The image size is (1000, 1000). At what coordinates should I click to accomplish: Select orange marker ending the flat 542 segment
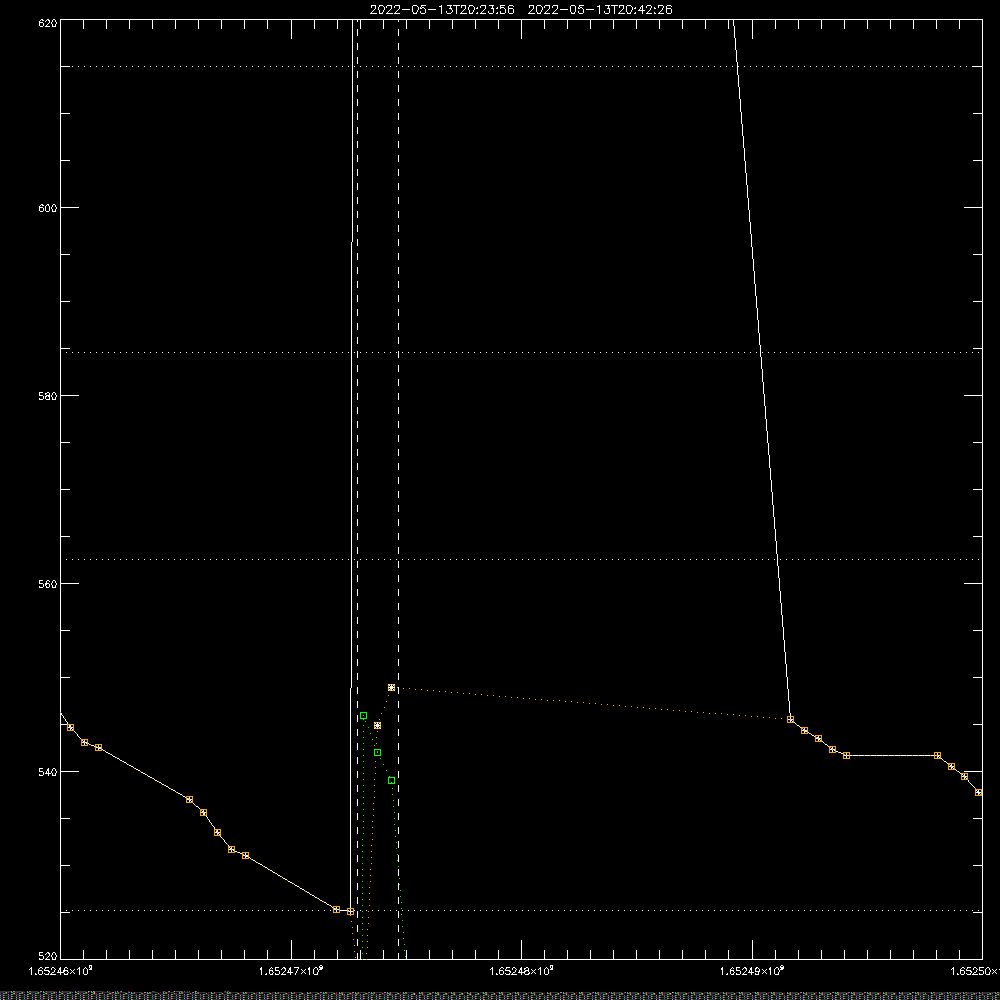click(x=938, y=756)
